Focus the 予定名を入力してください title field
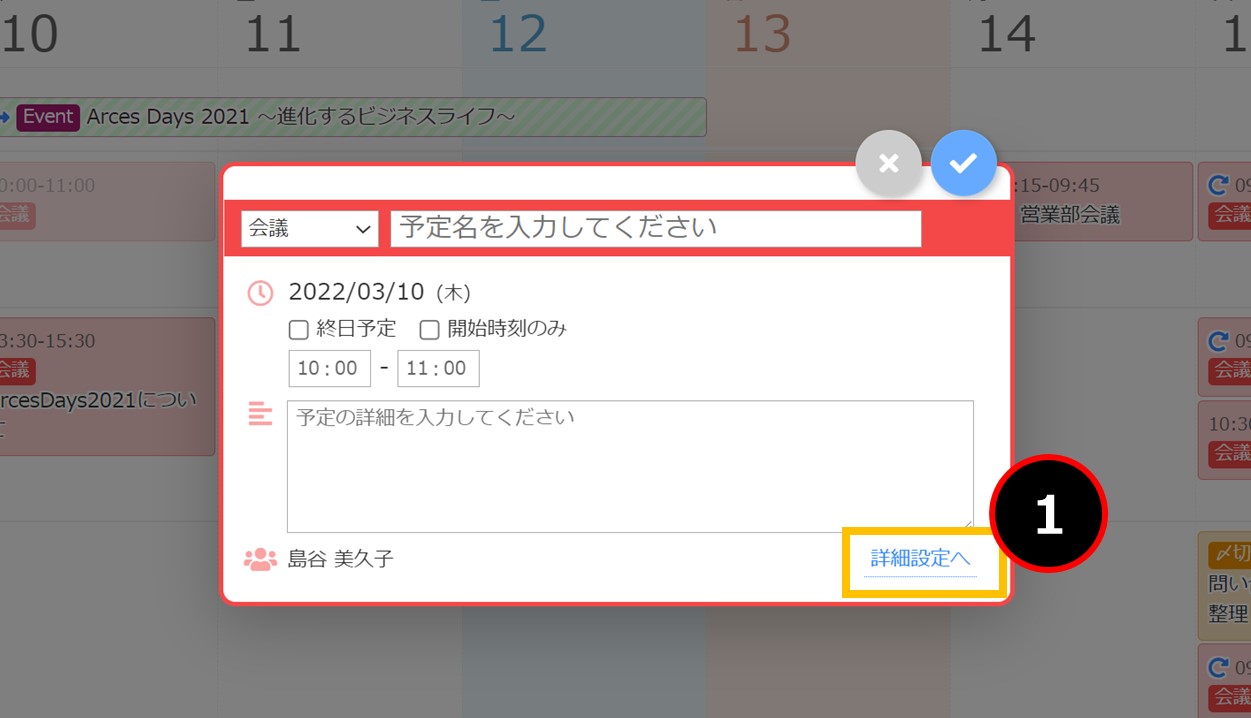Viewport: 1251px width, 718px height. 656,229
